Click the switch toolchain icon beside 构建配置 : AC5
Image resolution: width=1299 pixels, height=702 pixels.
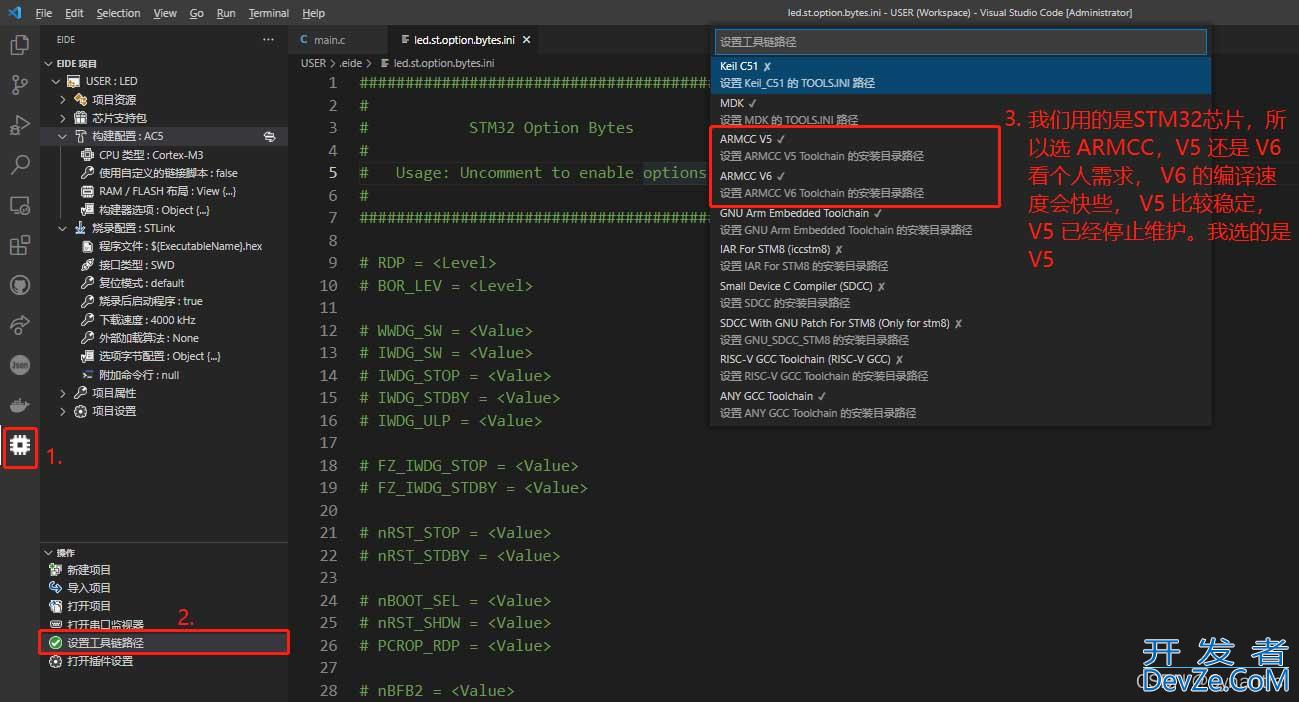[269, 136]
